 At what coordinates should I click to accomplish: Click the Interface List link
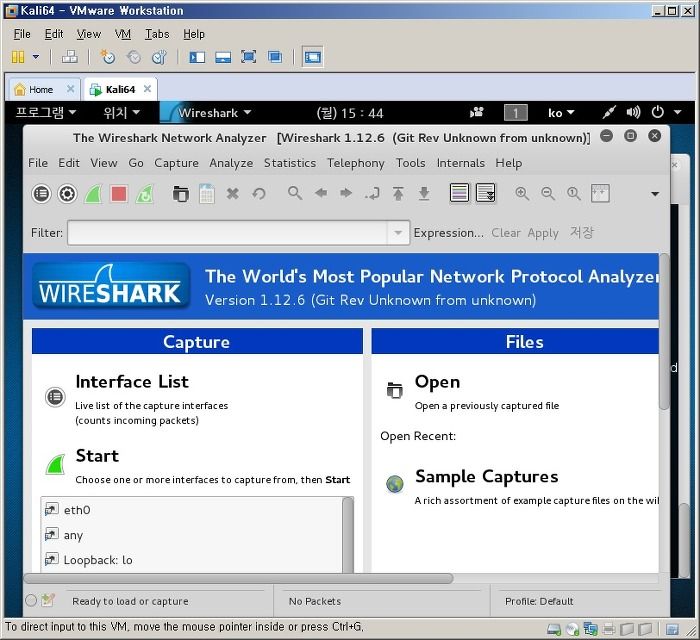pos(132,382)
